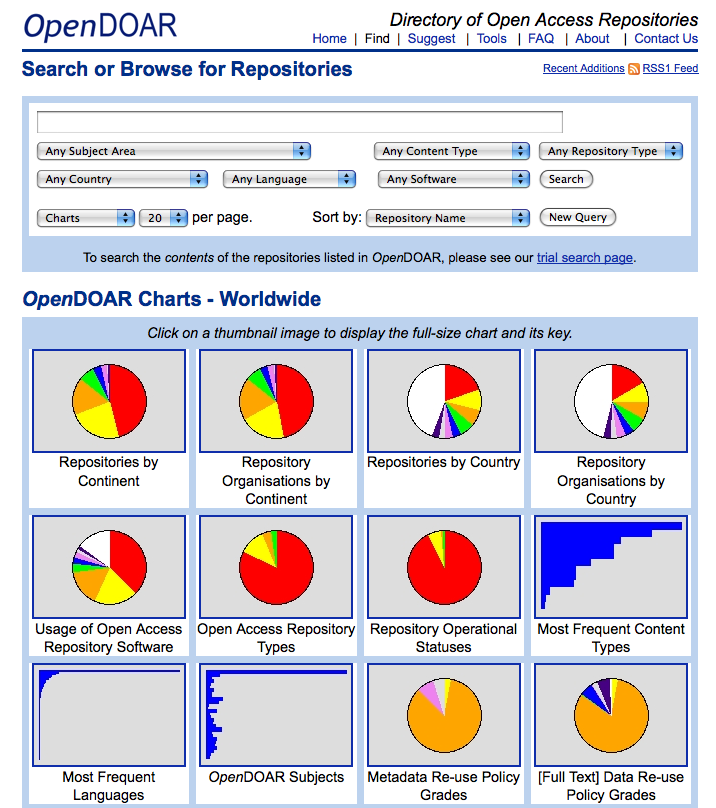
Task: Click the Repositories by Country caption
Action: 444,462
